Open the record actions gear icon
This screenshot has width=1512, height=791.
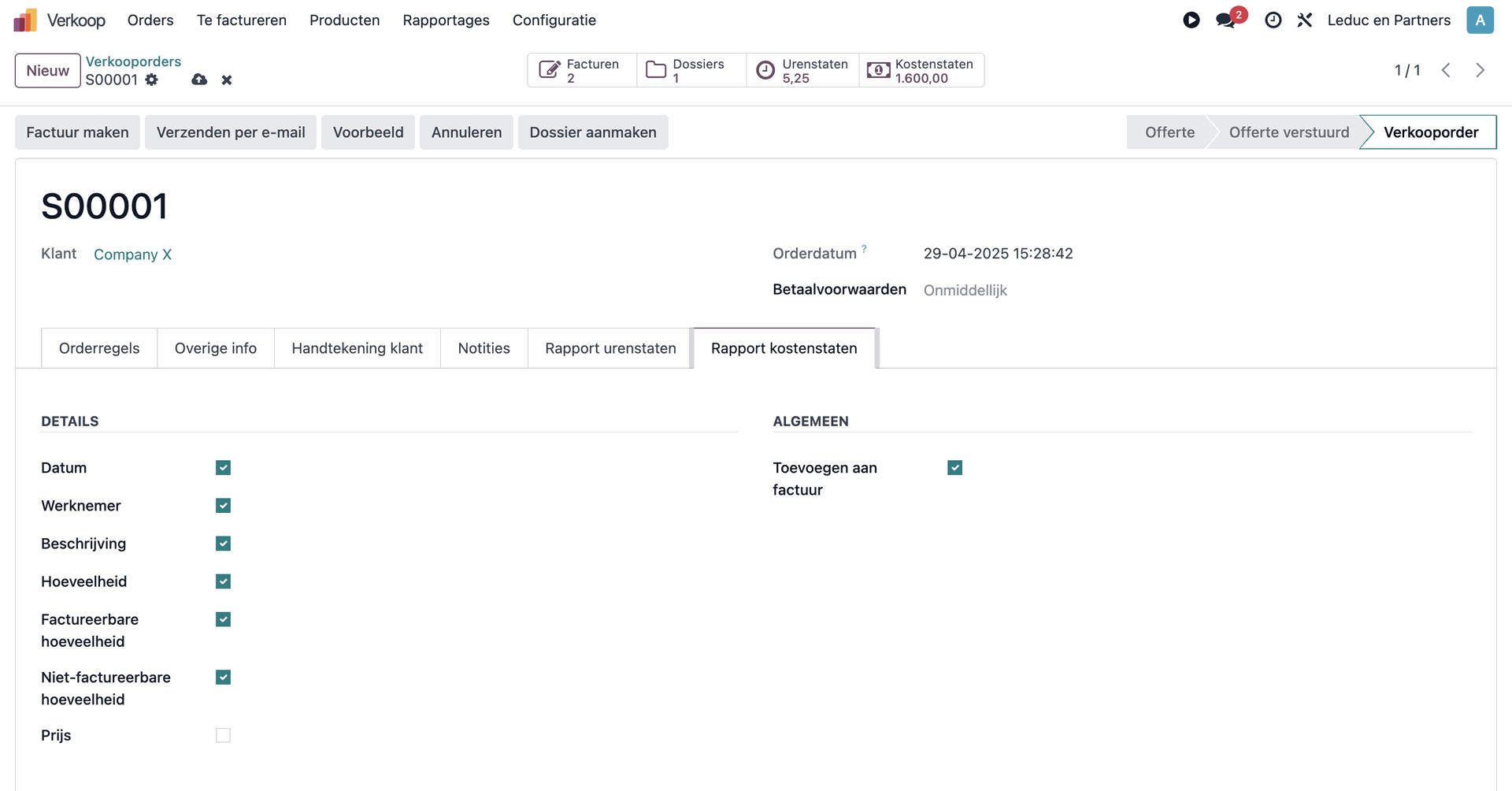(152, 80)
